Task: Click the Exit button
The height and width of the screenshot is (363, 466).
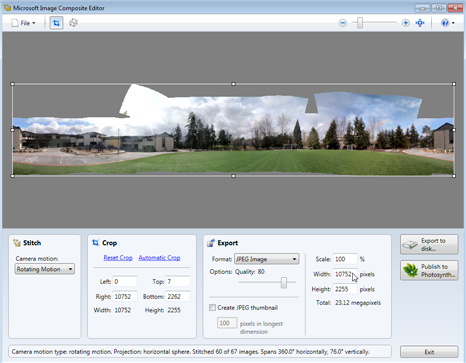Action: 429,352
